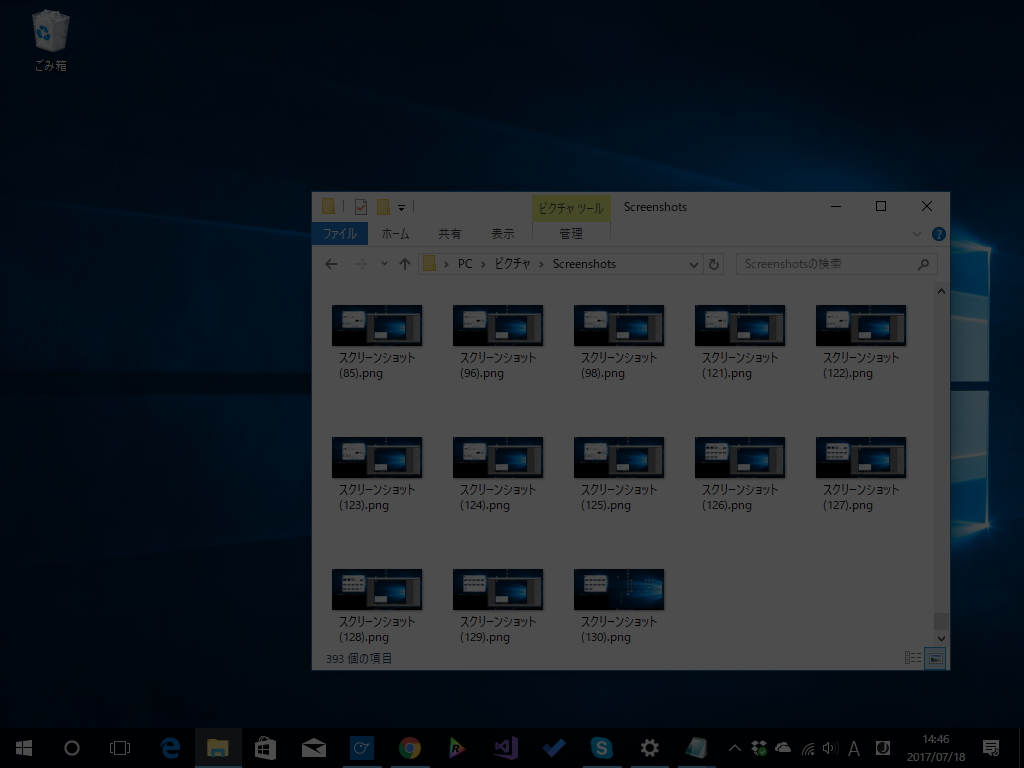Toggle the IME input mode indicator
1024x768 pixels.
(853, 747)
